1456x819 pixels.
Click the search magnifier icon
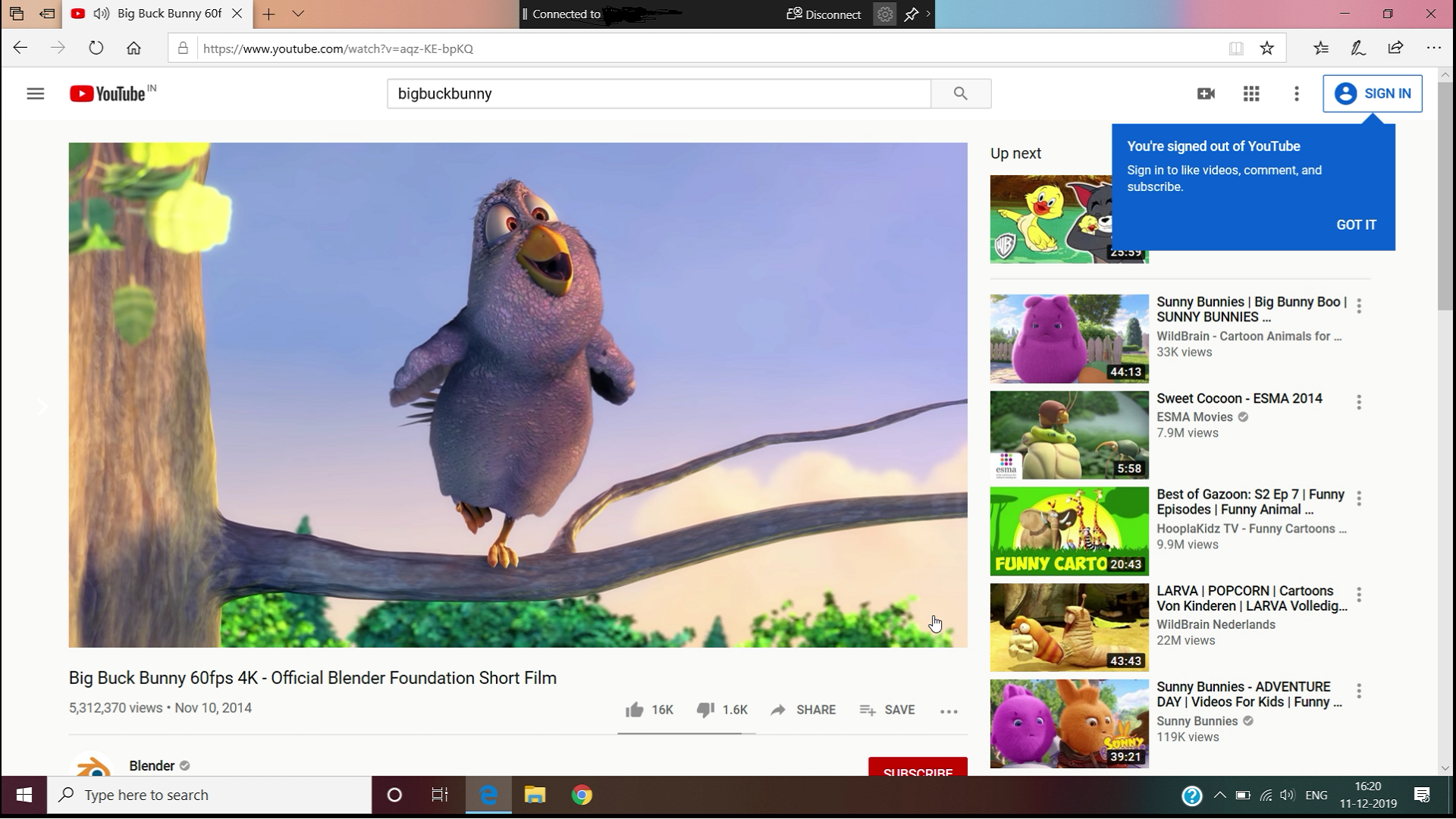pos(960,93)
